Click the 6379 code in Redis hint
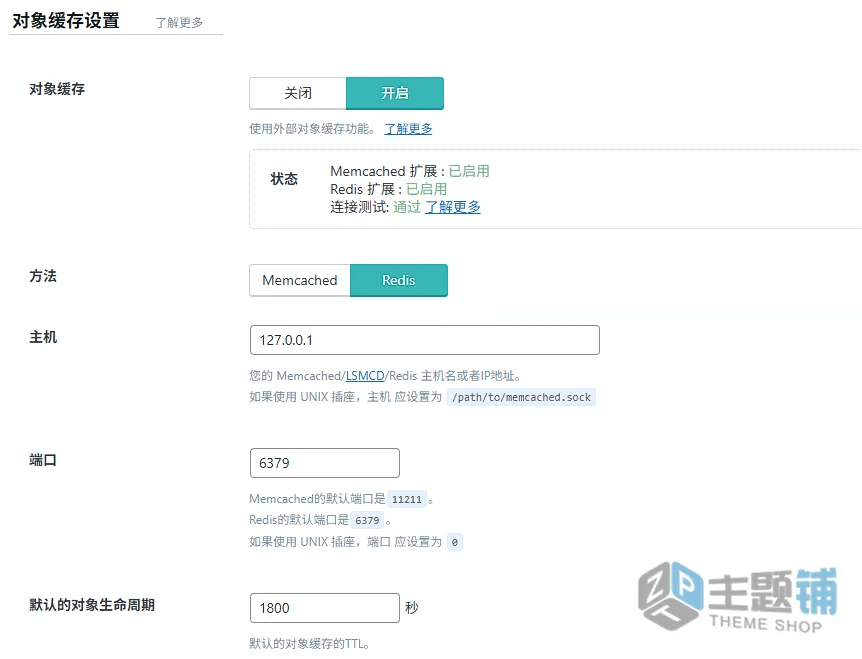862x659 pixels. point(367,520)
